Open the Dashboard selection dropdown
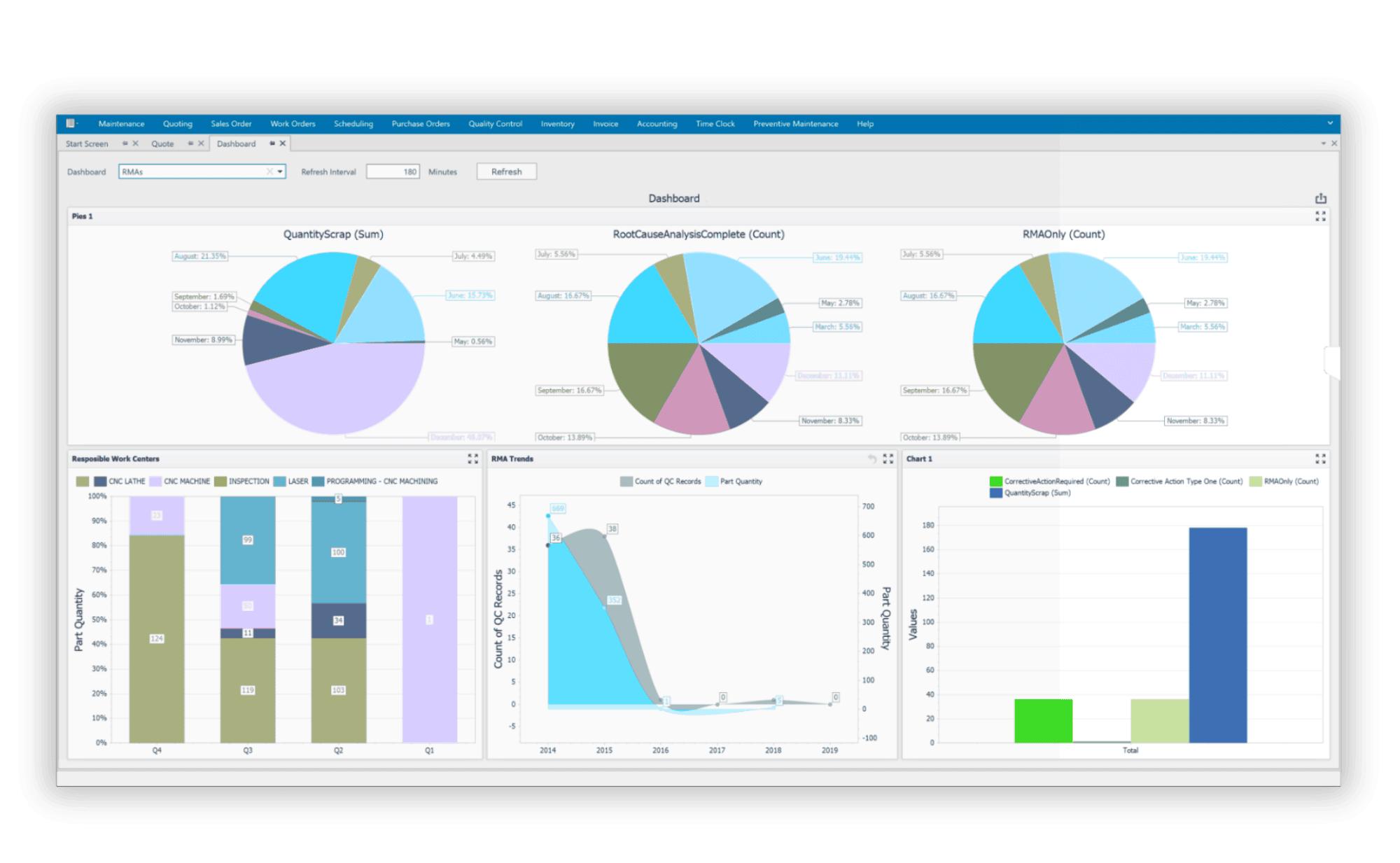 281,171
